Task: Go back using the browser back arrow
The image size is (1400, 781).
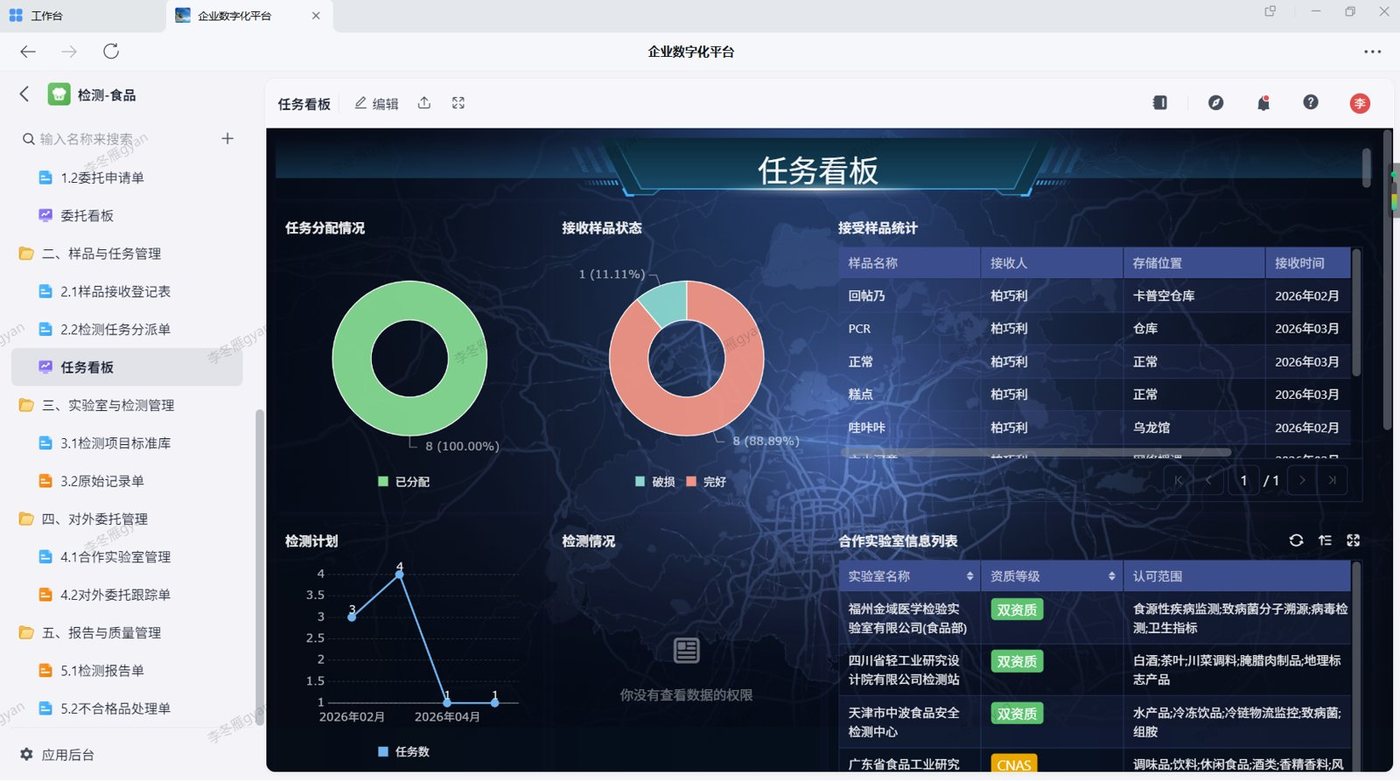Action: click(x=28, y=52)
